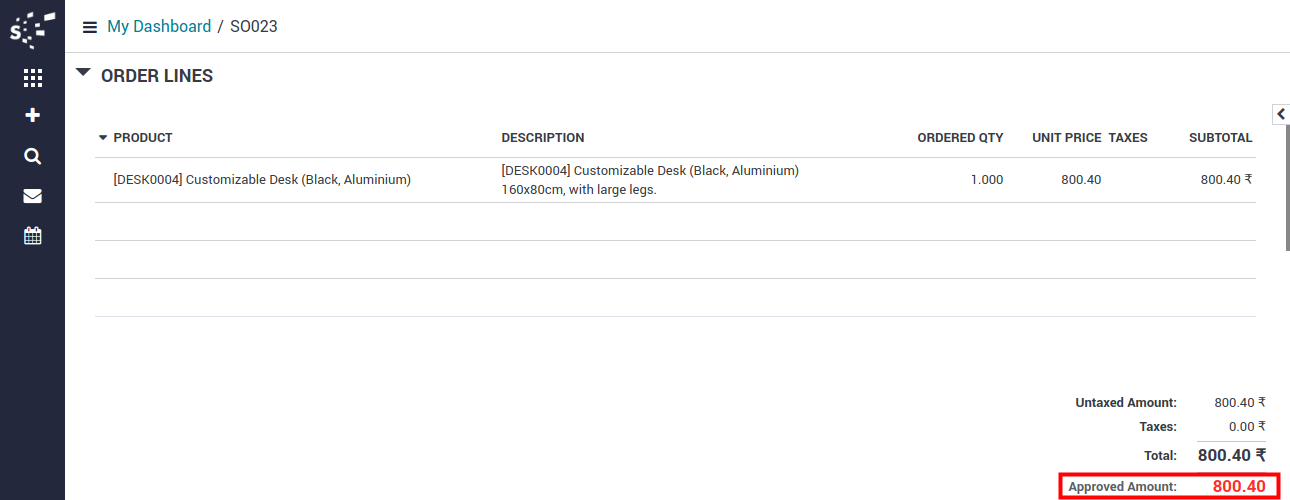This screenshot has height=500, width=1290.
Task: Click the app logo in the sidebar
Action: point(32,28)
